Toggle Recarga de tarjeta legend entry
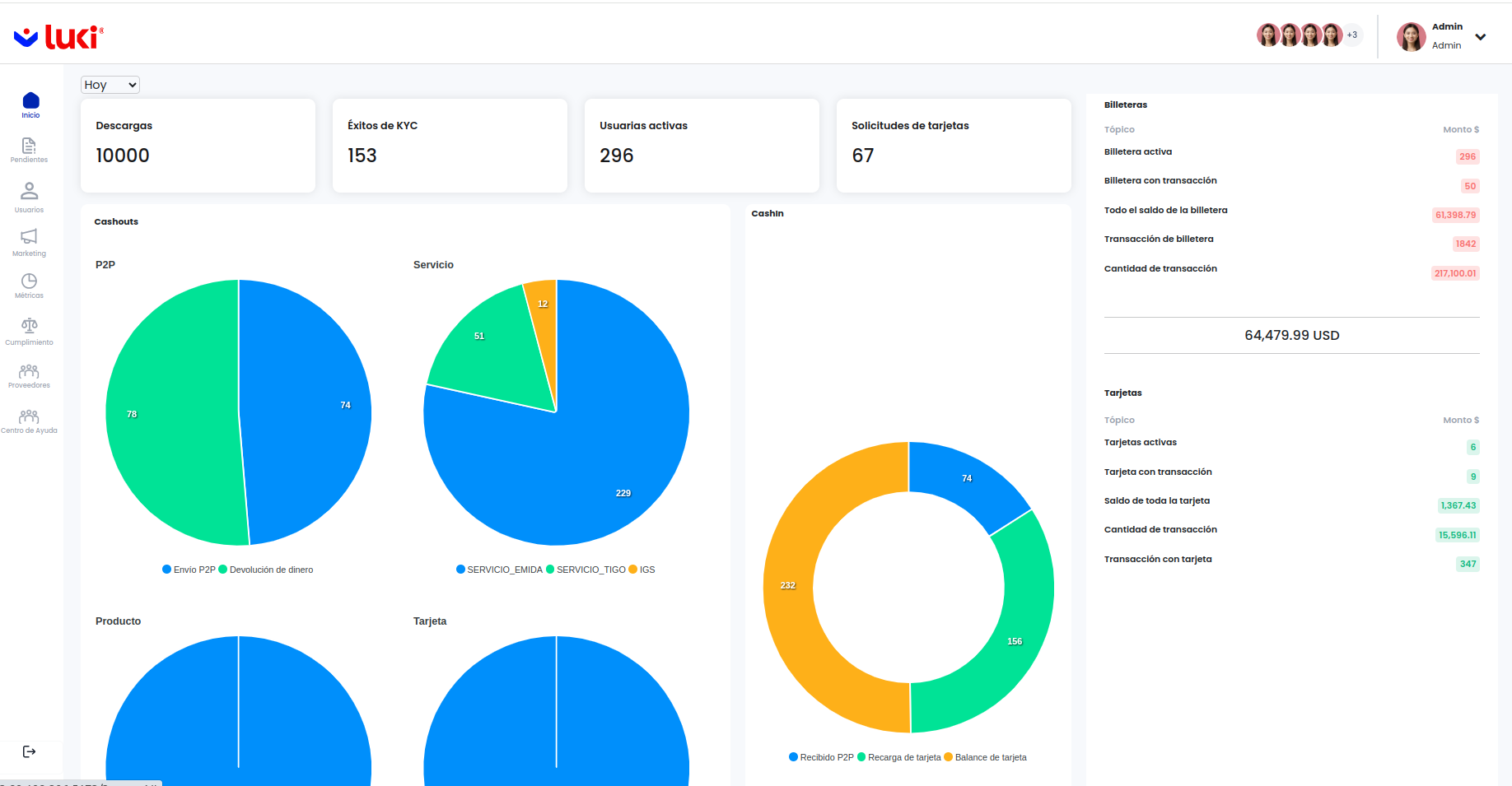 903,757
